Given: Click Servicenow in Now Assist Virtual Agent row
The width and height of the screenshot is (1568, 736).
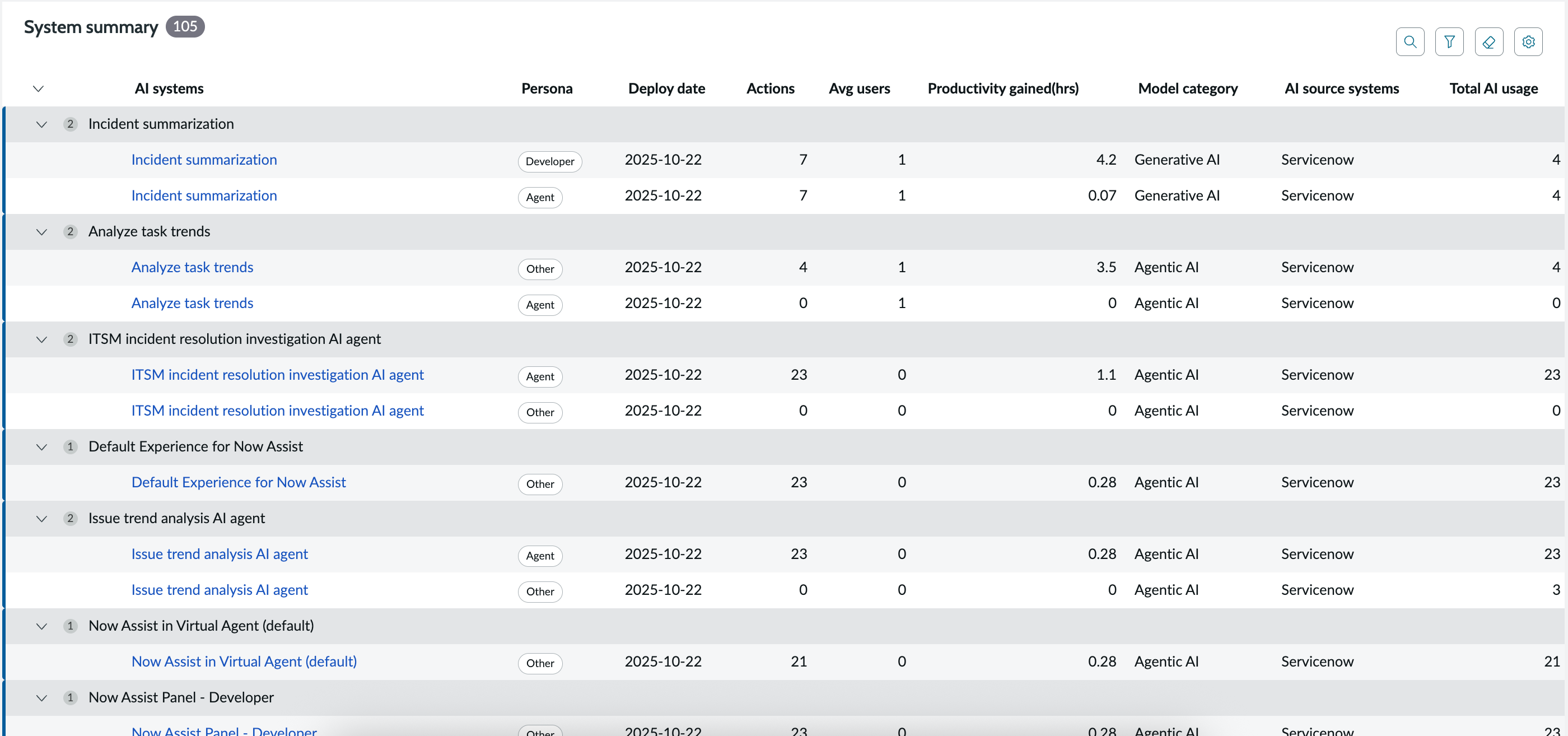Looking at the screenshot, I should pyautogui.click(x=1317, y=662).
